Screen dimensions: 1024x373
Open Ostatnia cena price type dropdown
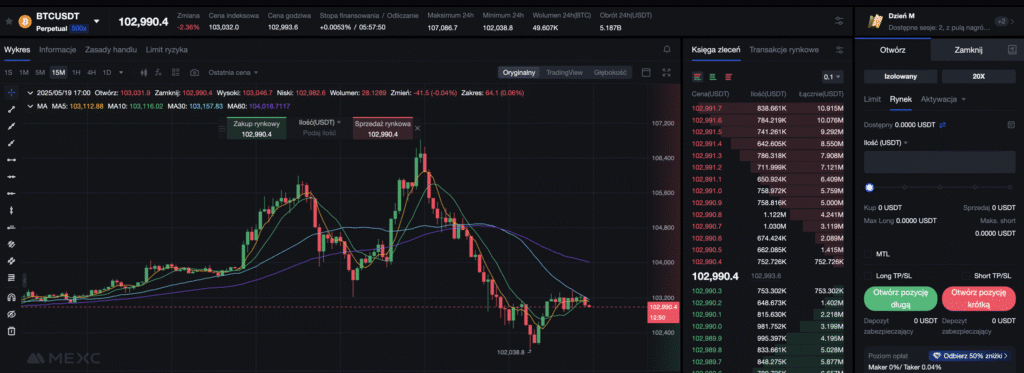(233, 73)
